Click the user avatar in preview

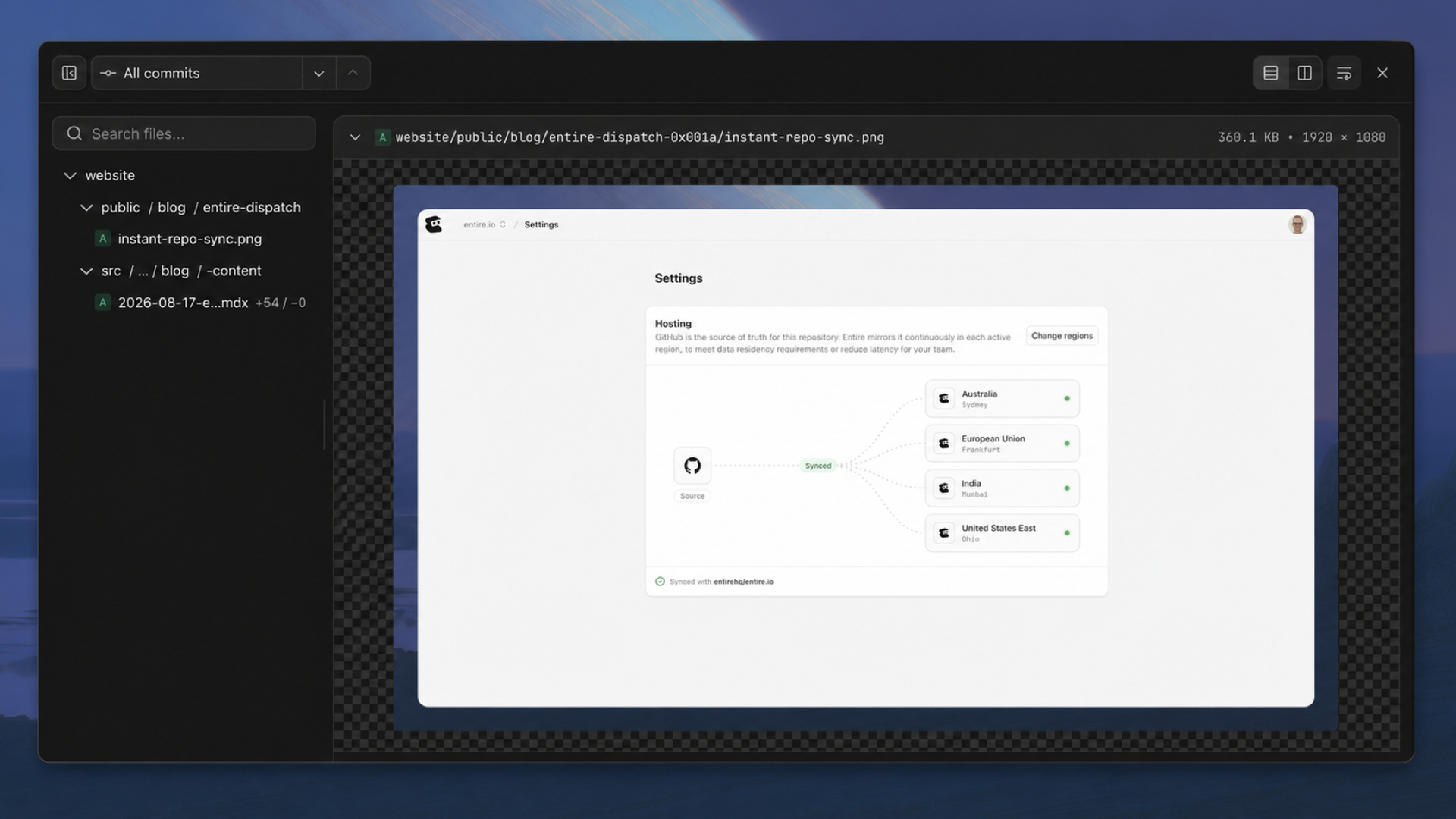(x=1298, y=224)
